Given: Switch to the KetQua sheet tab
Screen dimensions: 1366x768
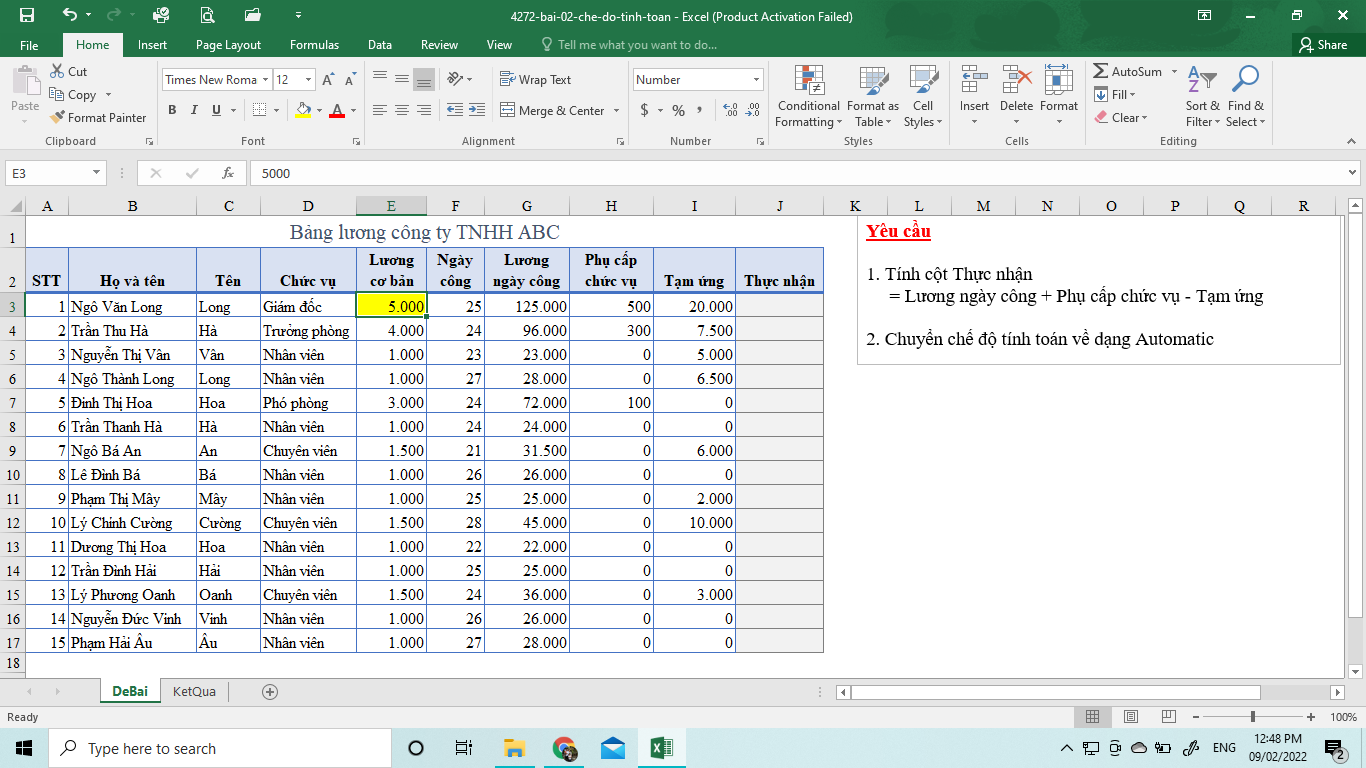Looking at the screenshot, I should [194, 691].
